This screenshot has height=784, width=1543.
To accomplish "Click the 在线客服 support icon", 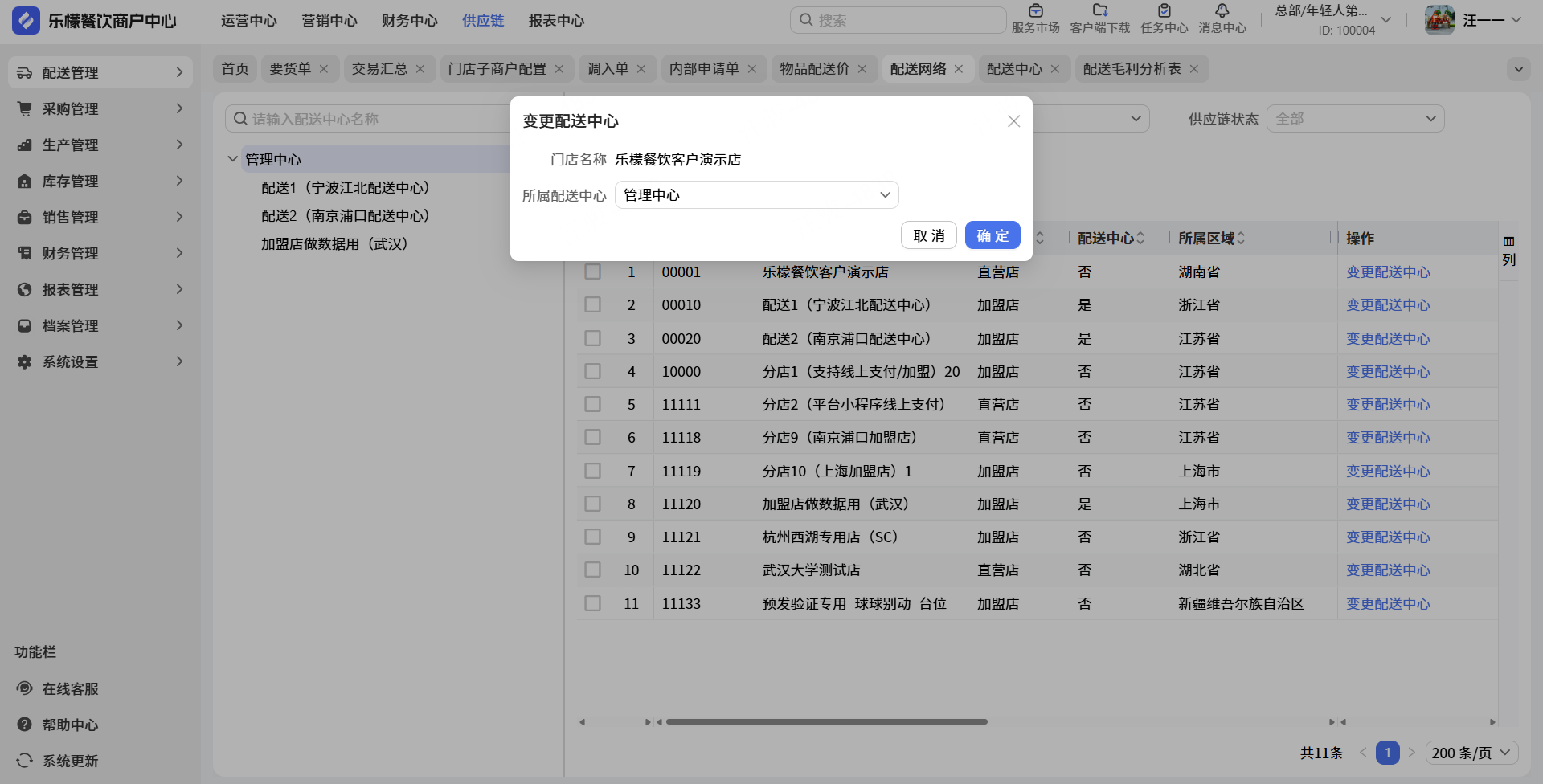I will click(x=25, y=688).
